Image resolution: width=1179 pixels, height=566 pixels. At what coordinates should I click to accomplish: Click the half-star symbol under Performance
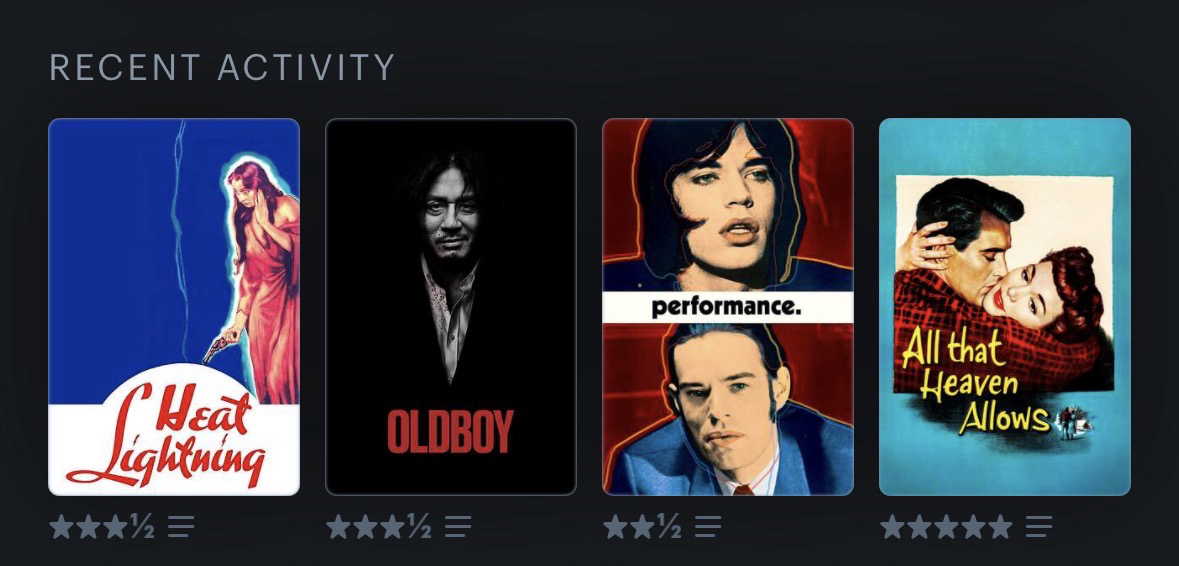(669, 526)
